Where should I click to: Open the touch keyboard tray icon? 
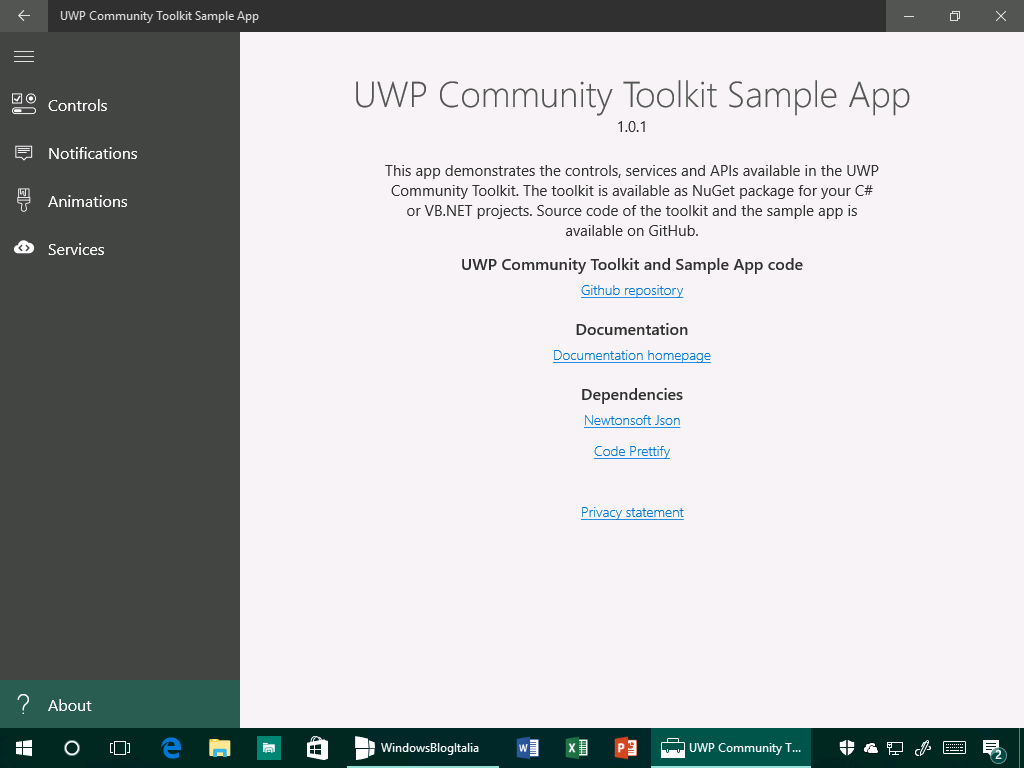click(955, 748)
